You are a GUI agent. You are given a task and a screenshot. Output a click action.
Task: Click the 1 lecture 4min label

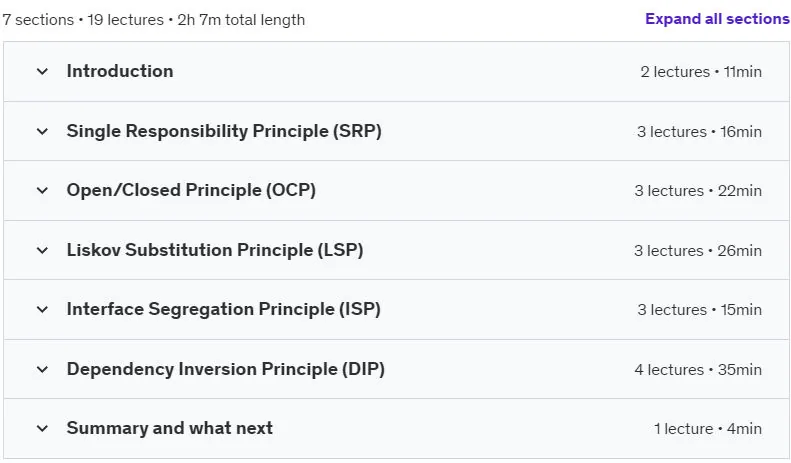coord(708,429)
